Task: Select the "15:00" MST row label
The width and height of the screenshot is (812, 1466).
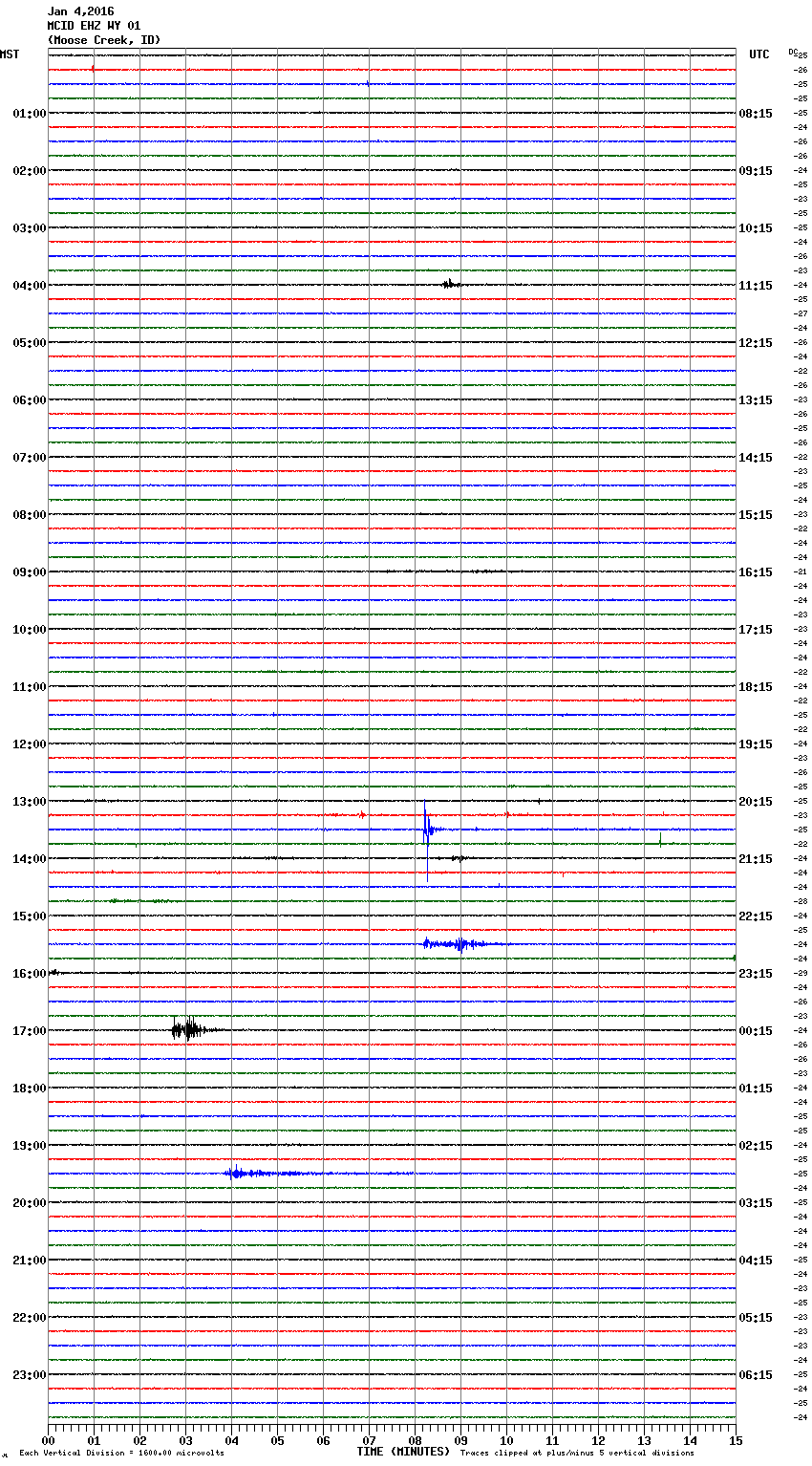Action: point(30,916)
